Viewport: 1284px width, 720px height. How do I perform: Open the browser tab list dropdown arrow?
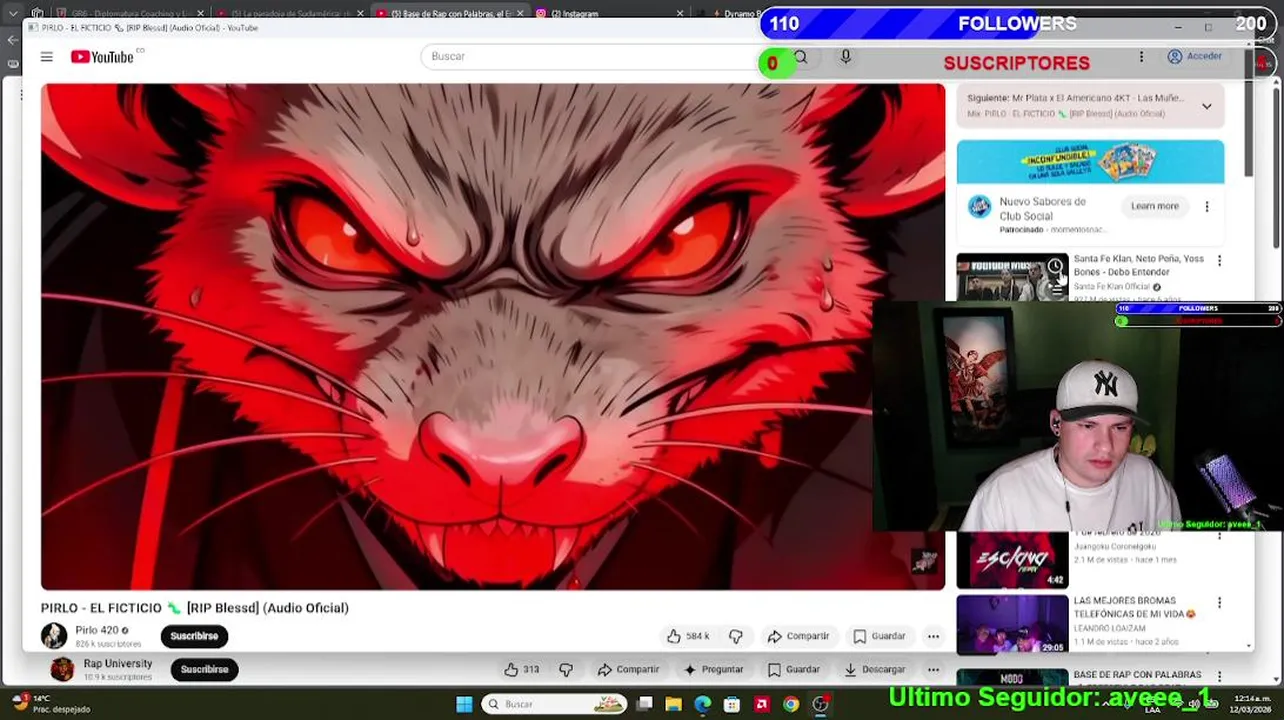(12, 14)
